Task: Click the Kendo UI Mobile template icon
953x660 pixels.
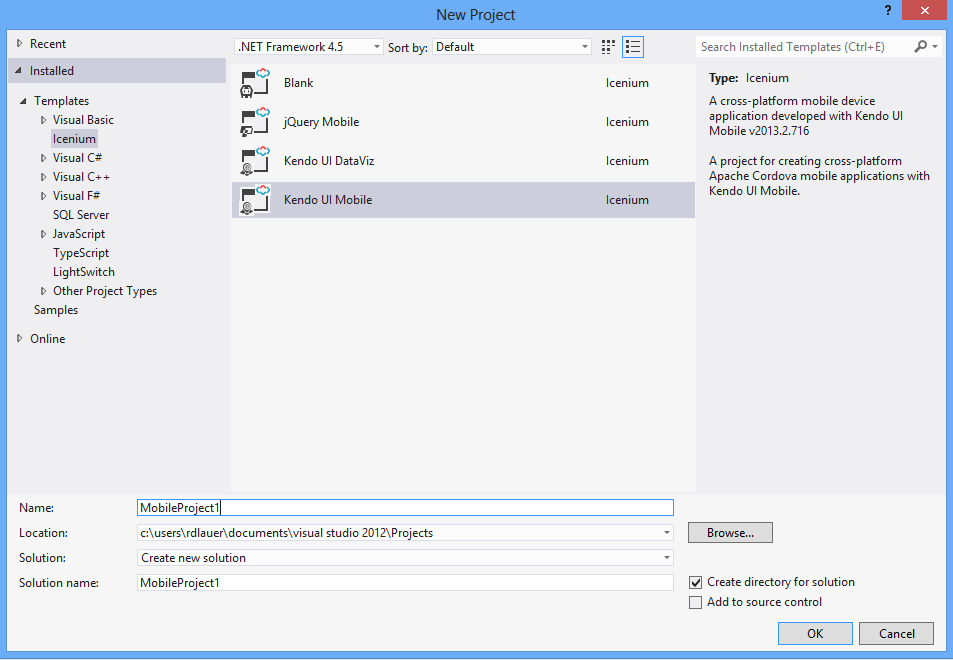Action: 255,200
